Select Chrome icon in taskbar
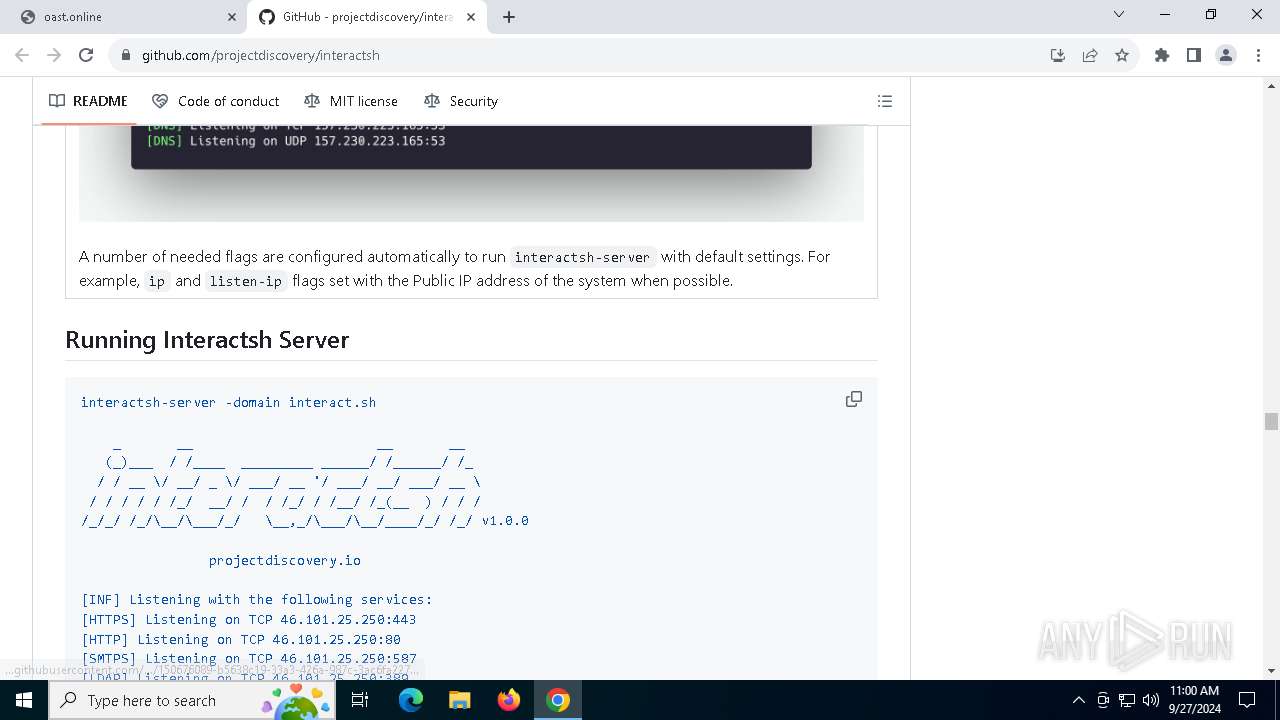Viewport: 1280px width, 720px height. 558,700
